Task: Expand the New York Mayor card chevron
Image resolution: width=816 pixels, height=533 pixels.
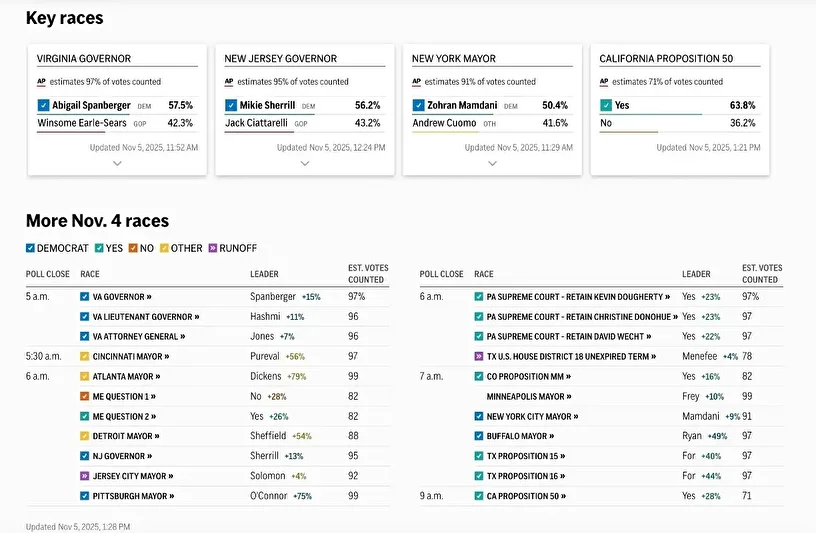Action: click(492, 164)
